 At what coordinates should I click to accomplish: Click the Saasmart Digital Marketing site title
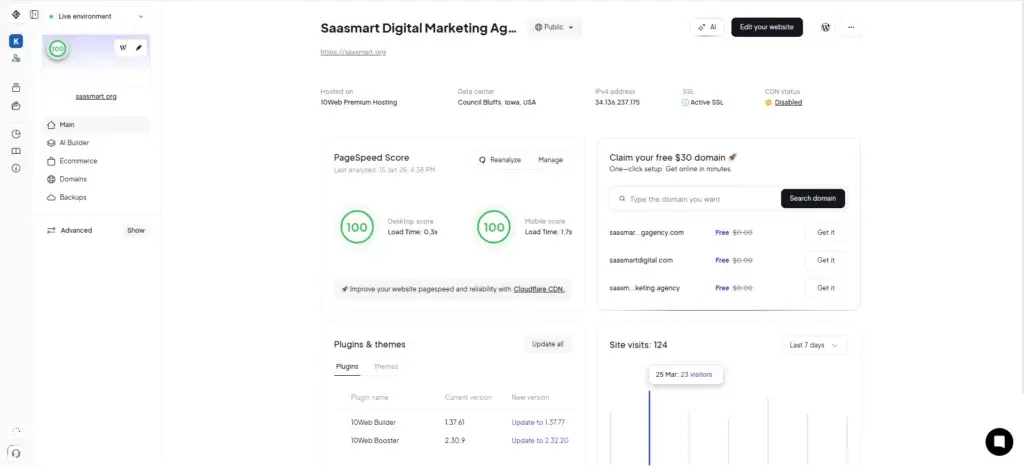419,28
